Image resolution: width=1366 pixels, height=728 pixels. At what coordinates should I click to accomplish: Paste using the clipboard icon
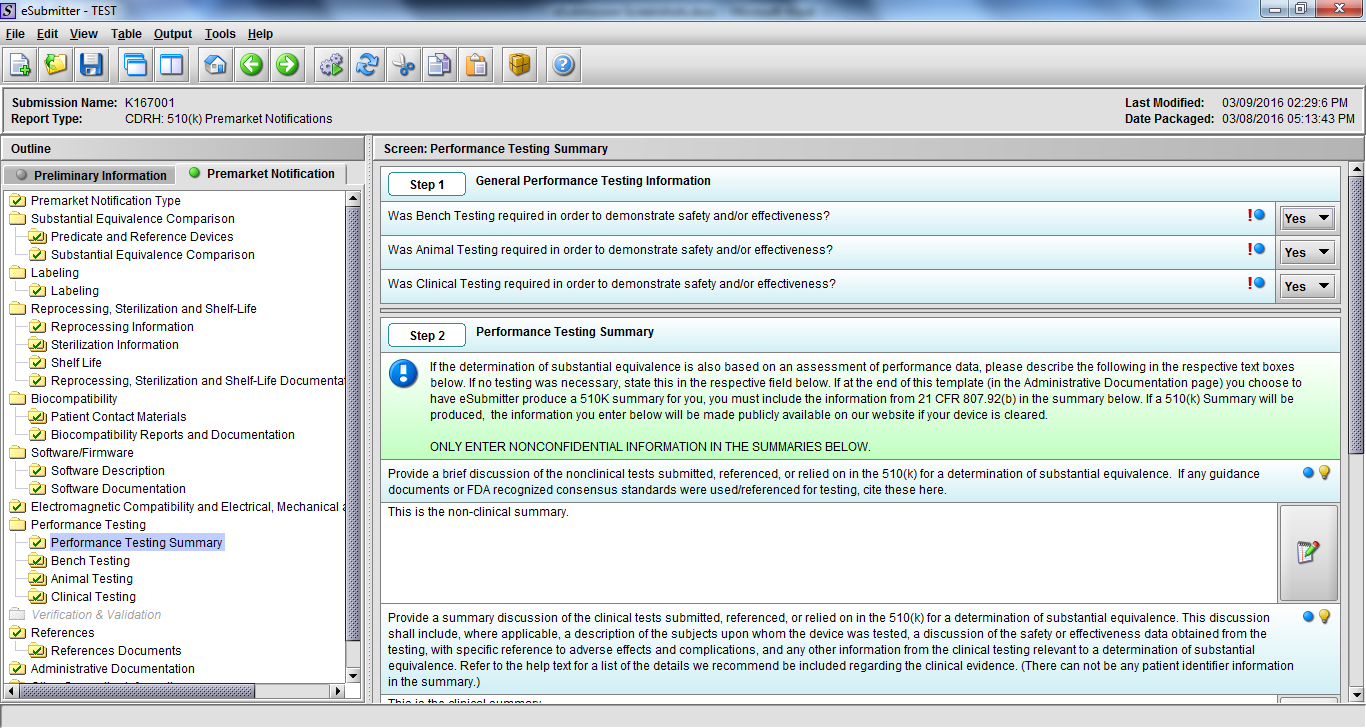pyautogui.click(x=477, y=65)
